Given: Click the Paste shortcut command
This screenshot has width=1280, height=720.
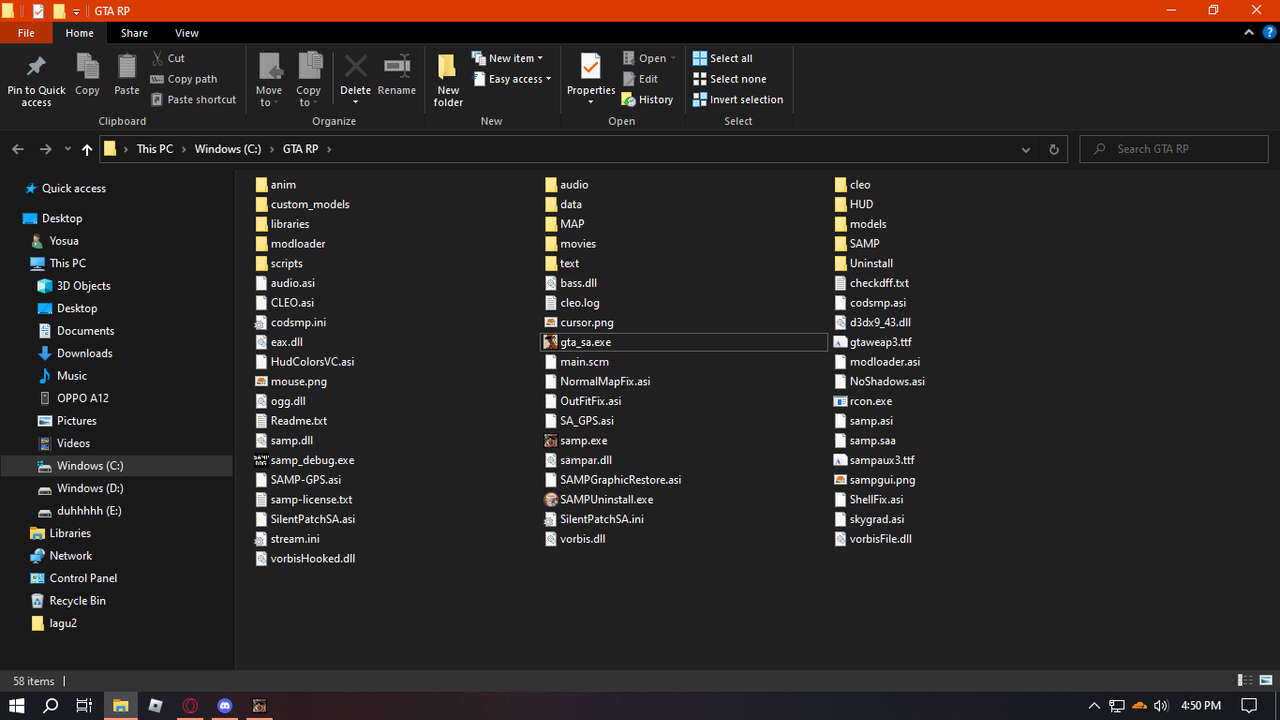Looking at the screenshot, I should coord(194,100).
